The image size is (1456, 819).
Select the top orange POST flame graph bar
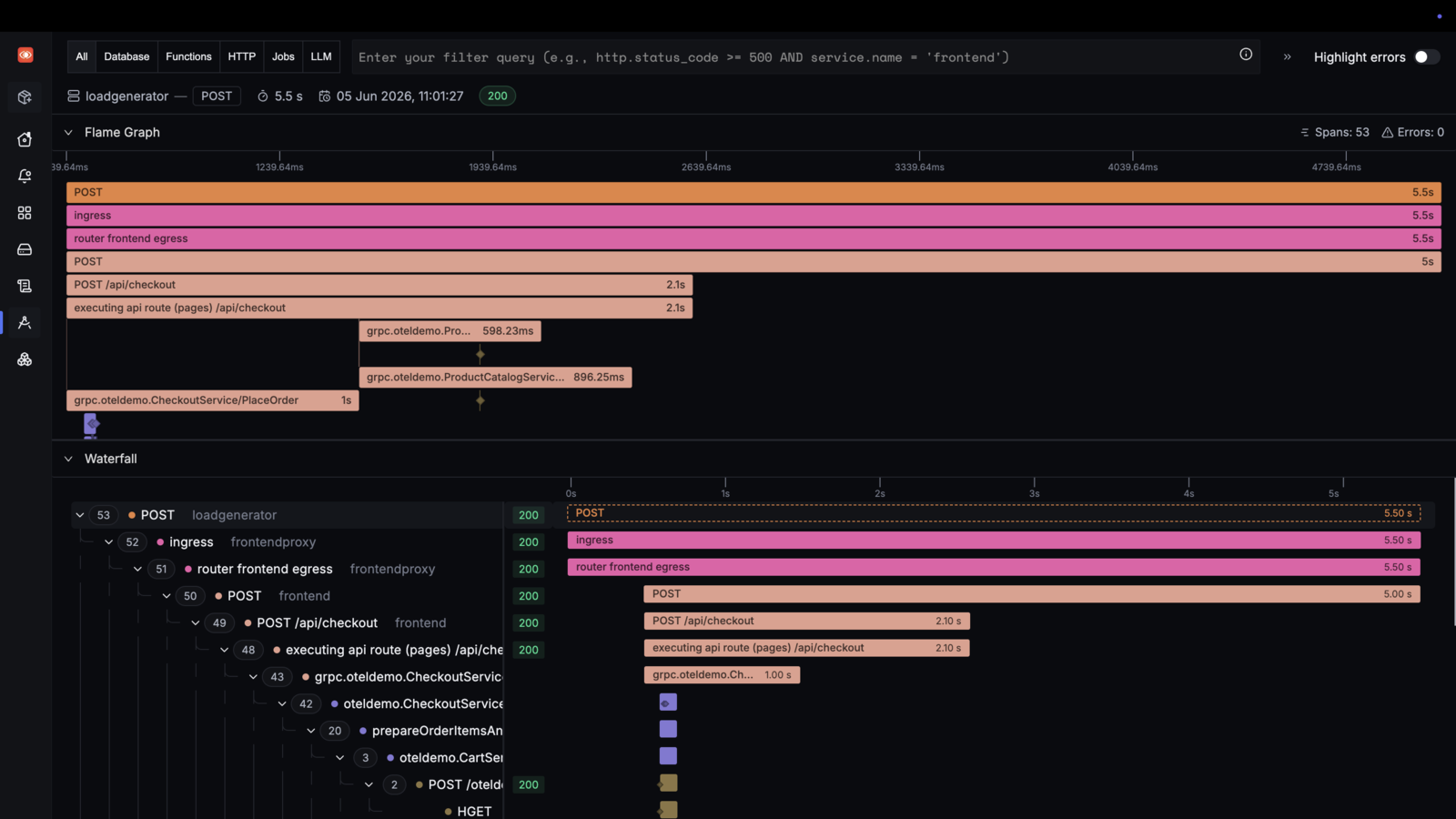tap(753, 192)
